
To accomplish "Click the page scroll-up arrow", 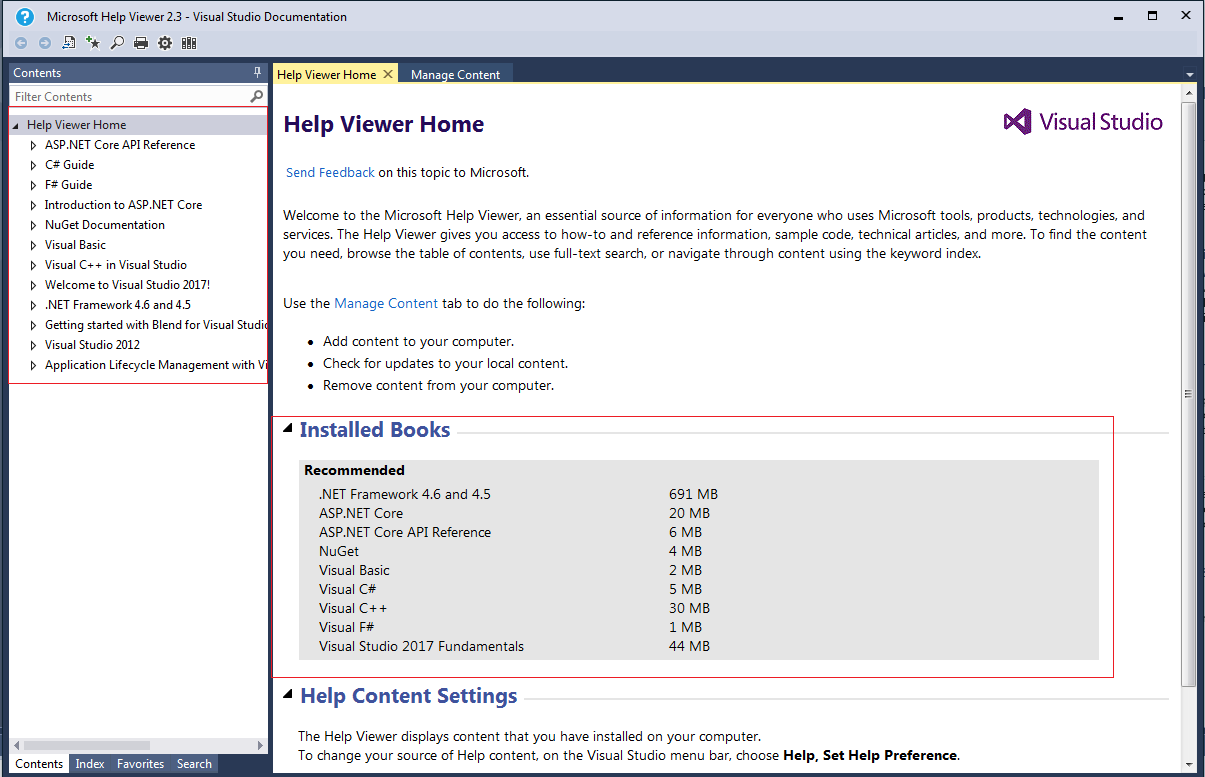I will coord(1188,93).
